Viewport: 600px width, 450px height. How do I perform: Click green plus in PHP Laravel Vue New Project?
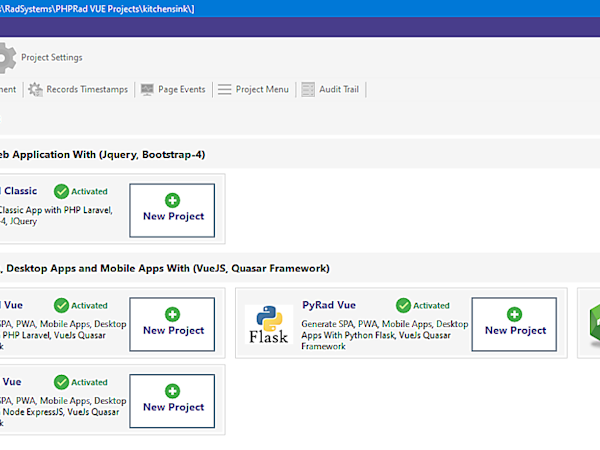172,314
